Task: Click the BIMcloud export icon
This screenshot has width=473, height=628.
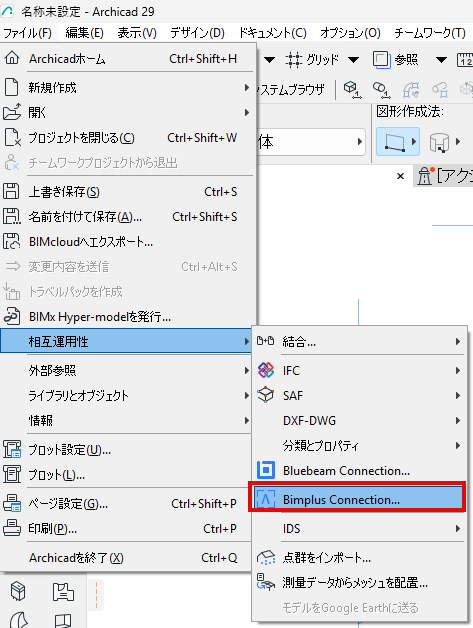Action: click(x=12, y=242)
